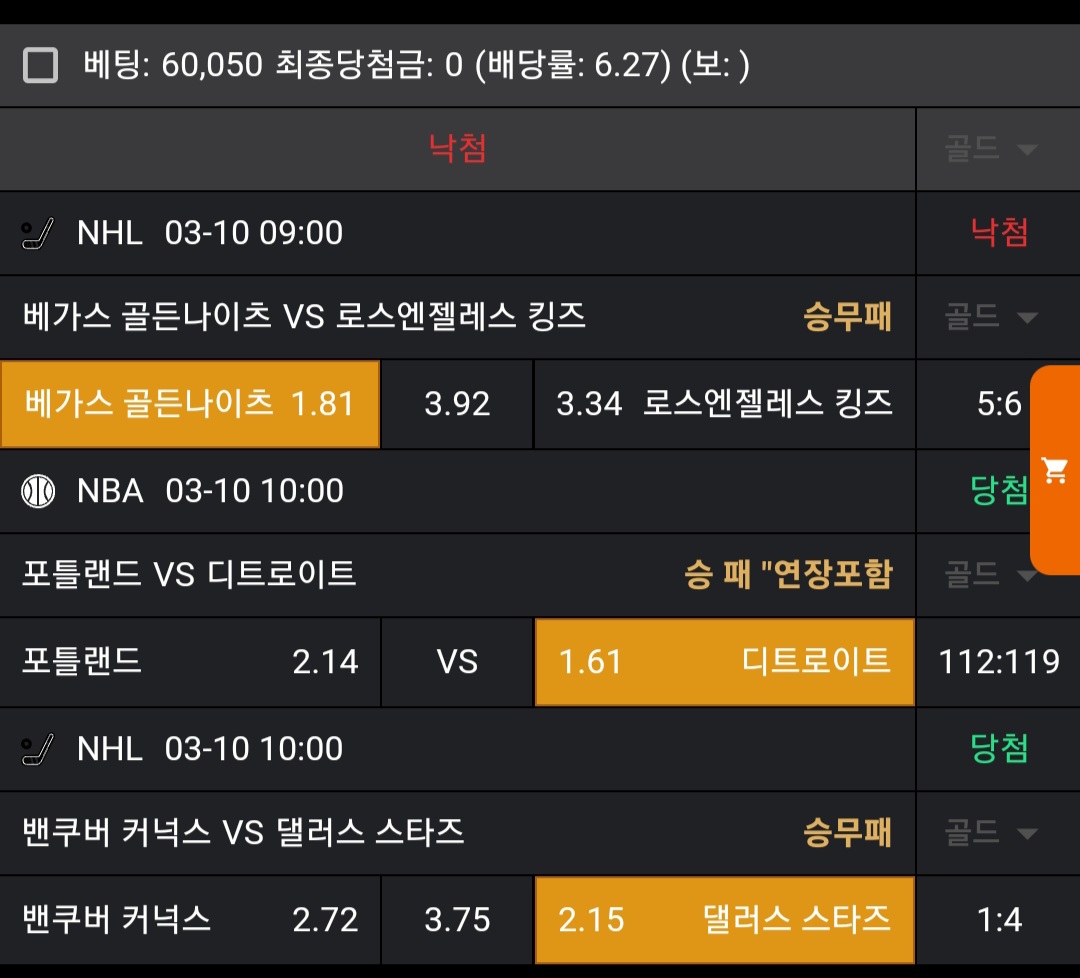The height and width of the screenshot is (978, 1080).
Task: Open the orange shopping cart tab
Action: click(x=1054, y=470)
